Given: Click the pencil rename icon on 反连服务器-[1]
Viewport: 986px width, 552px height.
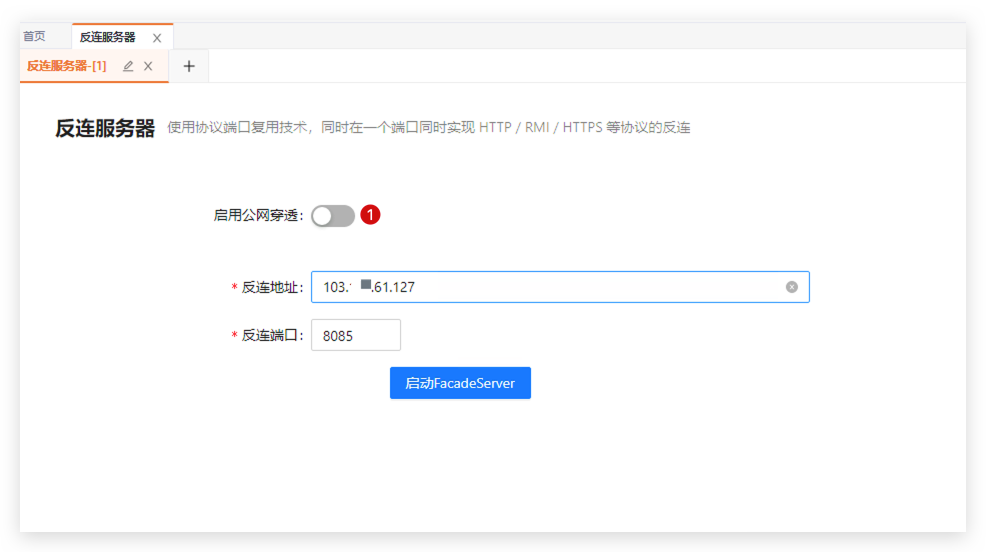Looking at the screenshot, I should (128, 66).
